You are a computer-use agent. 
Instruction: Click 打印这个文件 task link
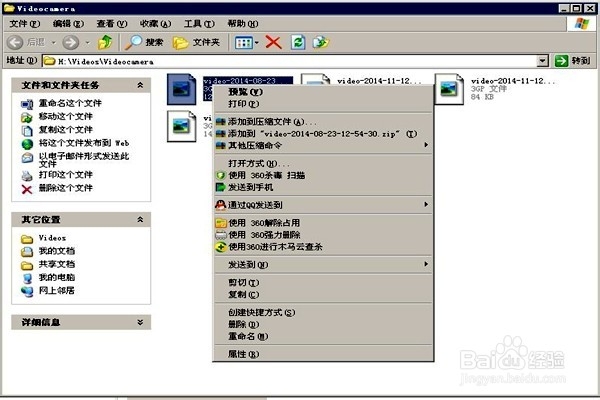point(65,175)
